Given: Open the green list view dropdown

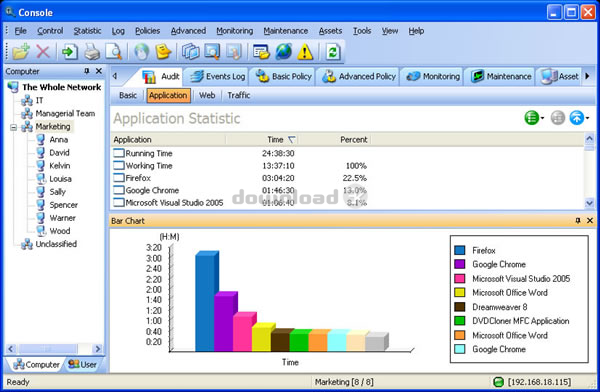Looking at the screenshot, I should tap(534, 118).
